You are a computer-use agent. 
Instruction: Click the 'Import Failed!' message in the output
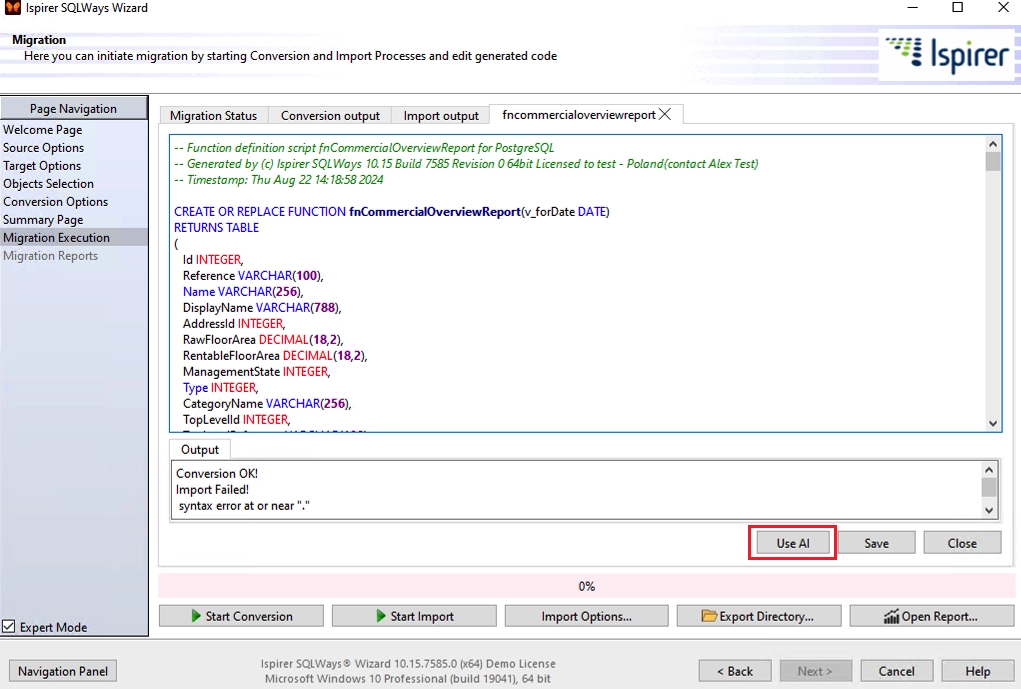point(212,490)
